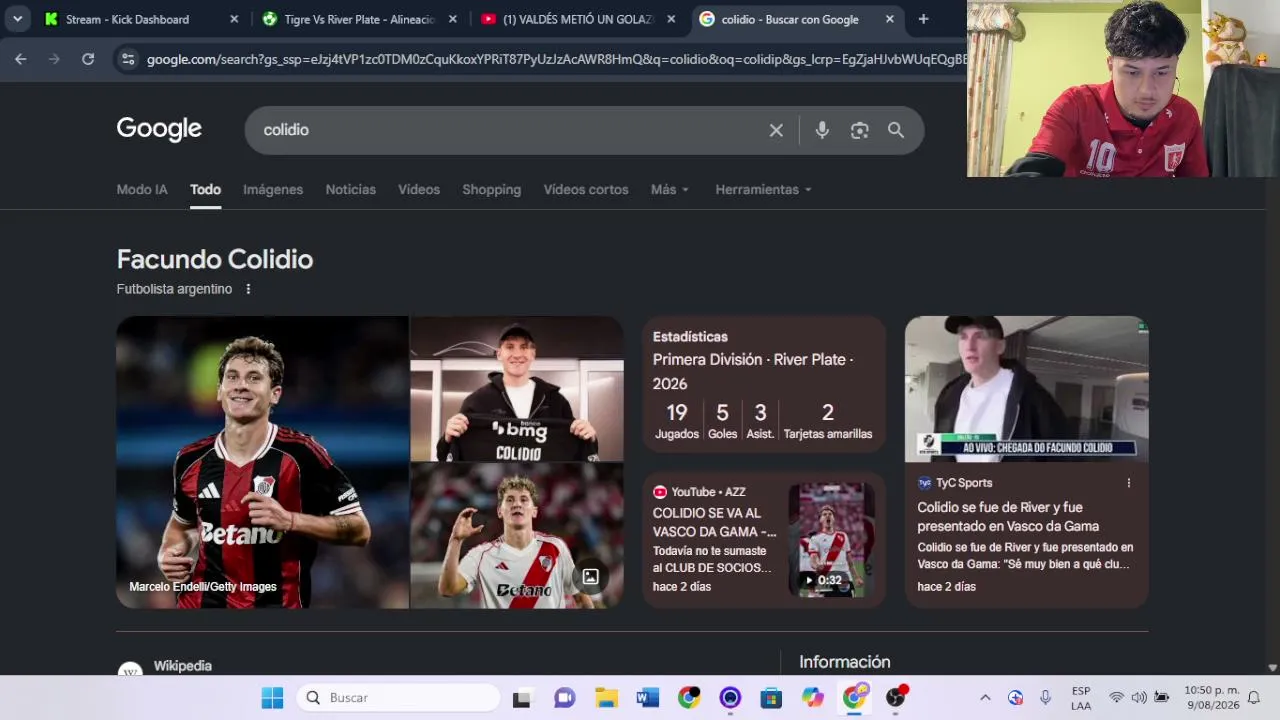Open Copilot from the taskbar

tap(812, 698)
